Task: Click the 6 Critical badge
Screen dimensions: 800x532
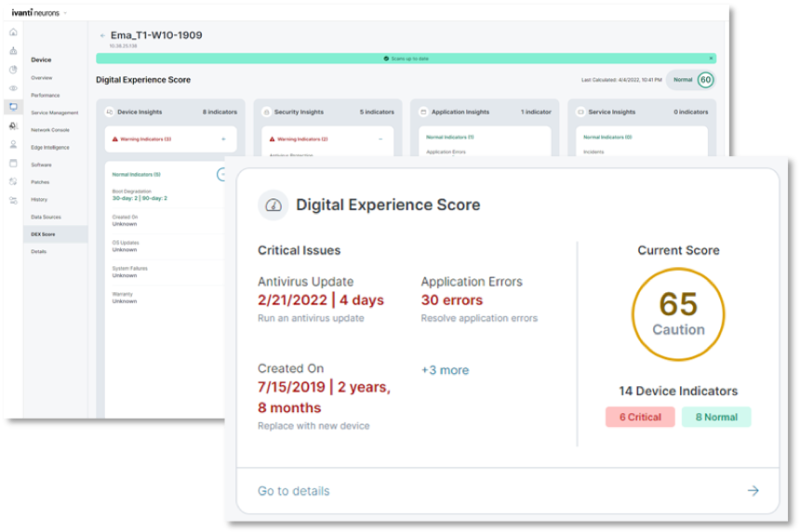Action: pos(639,417)
